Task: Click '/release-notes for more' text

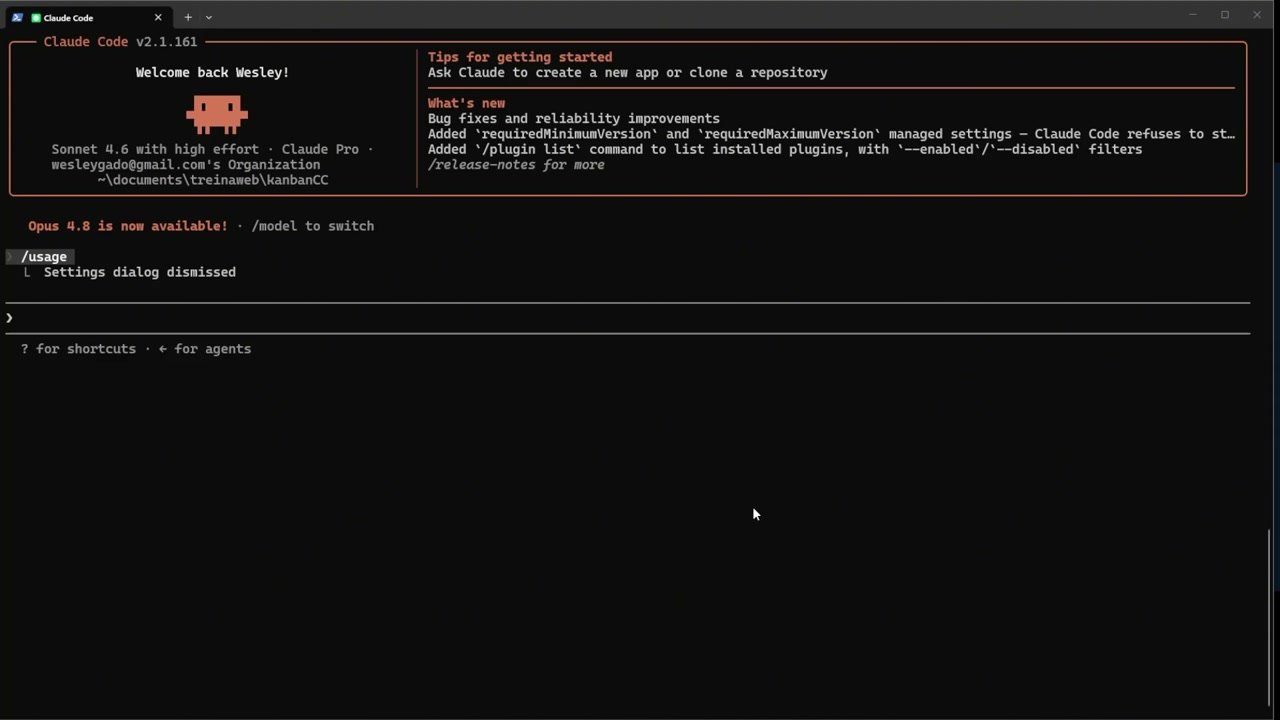Action: tap(516, 165)
